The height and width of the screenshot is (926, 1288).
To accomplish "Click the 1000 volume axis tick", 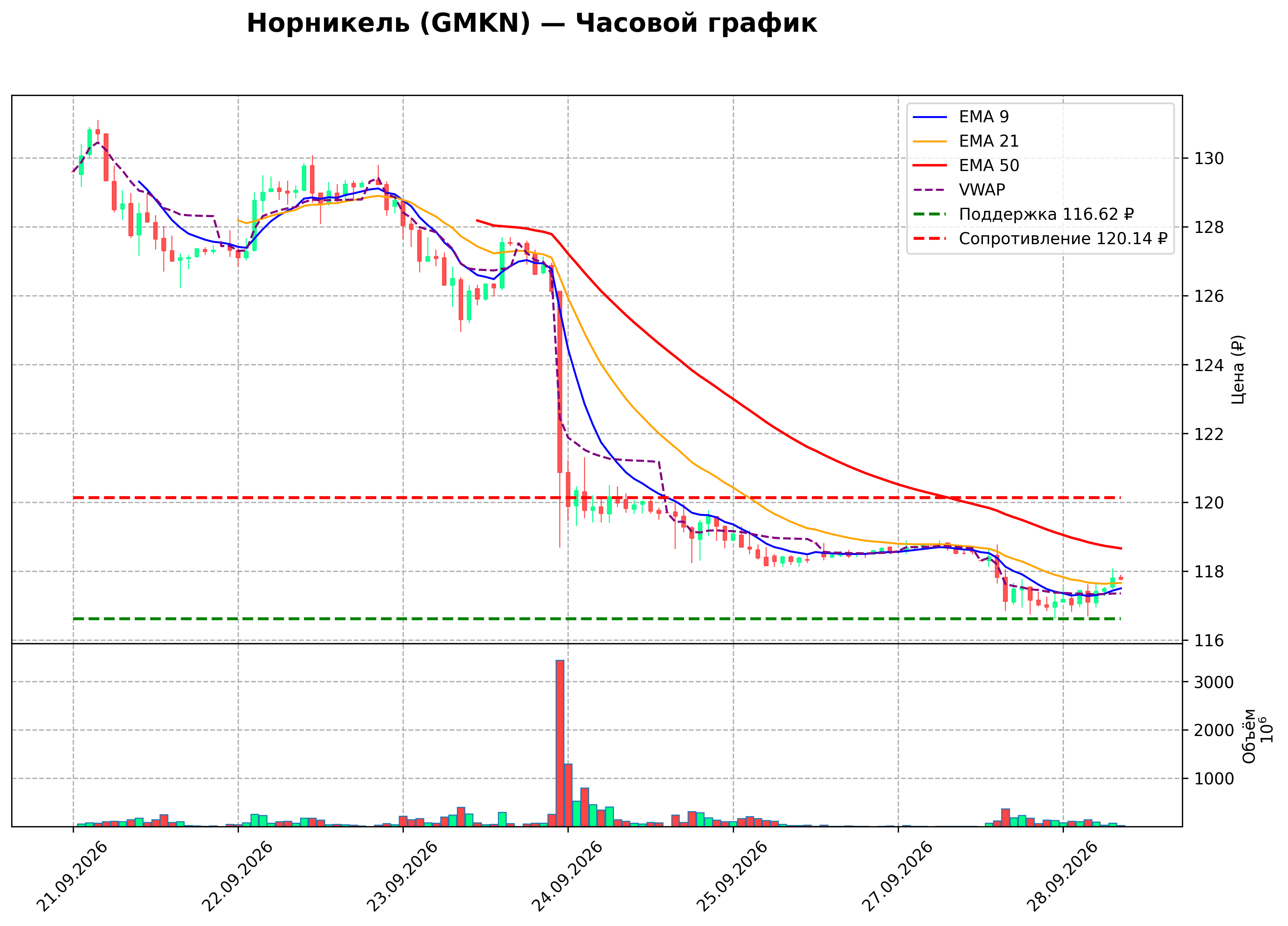I will pyautogui.click(x=1214, y=779).
